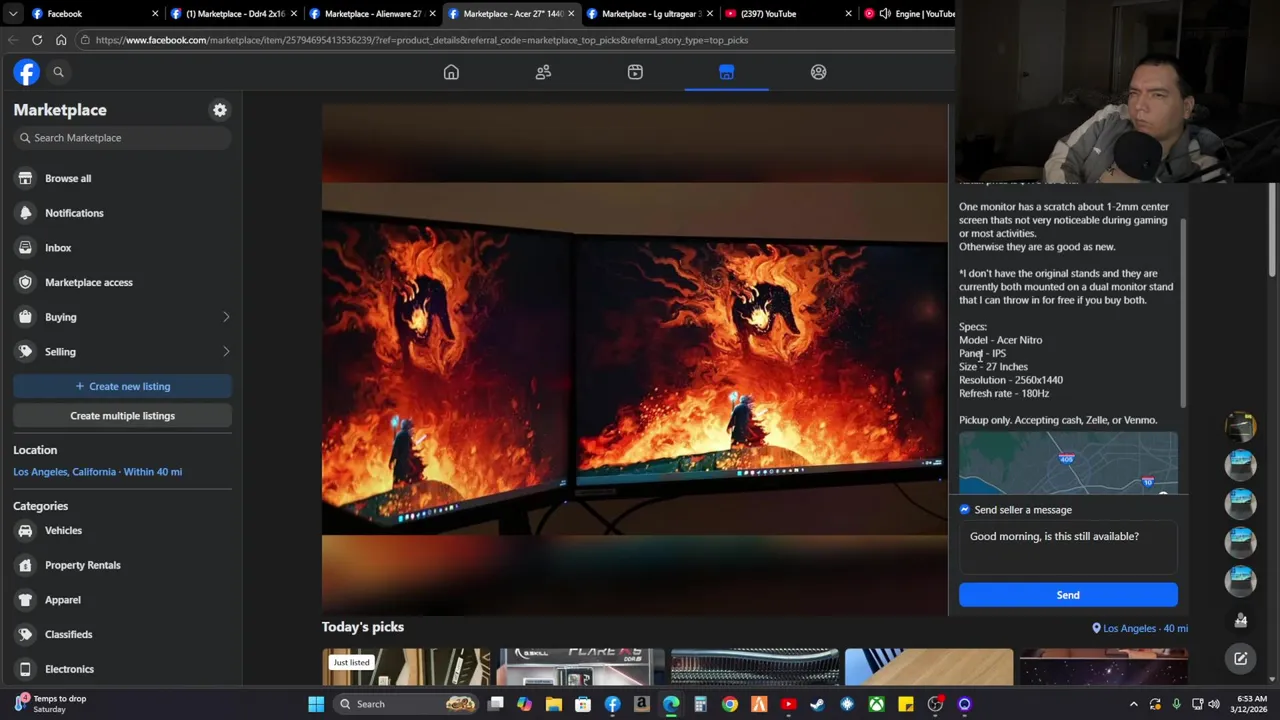Click the facebook.com address bar

[515, 40]
